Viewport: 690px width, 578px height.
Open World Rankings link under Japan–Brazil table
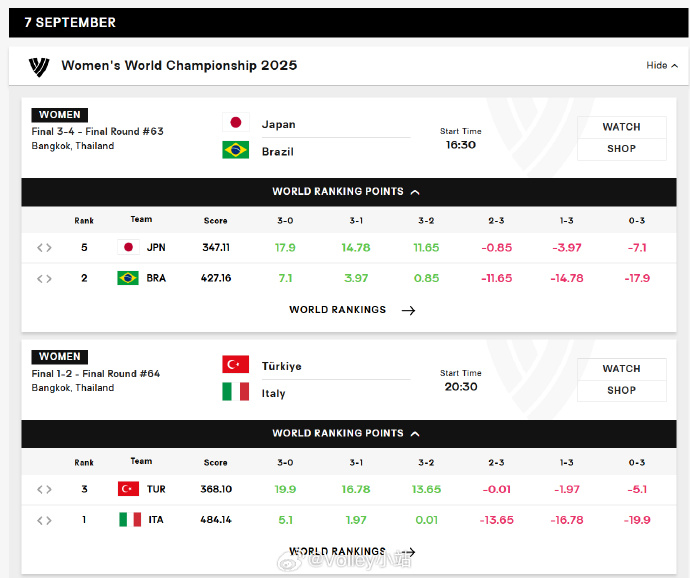[337, 310]
